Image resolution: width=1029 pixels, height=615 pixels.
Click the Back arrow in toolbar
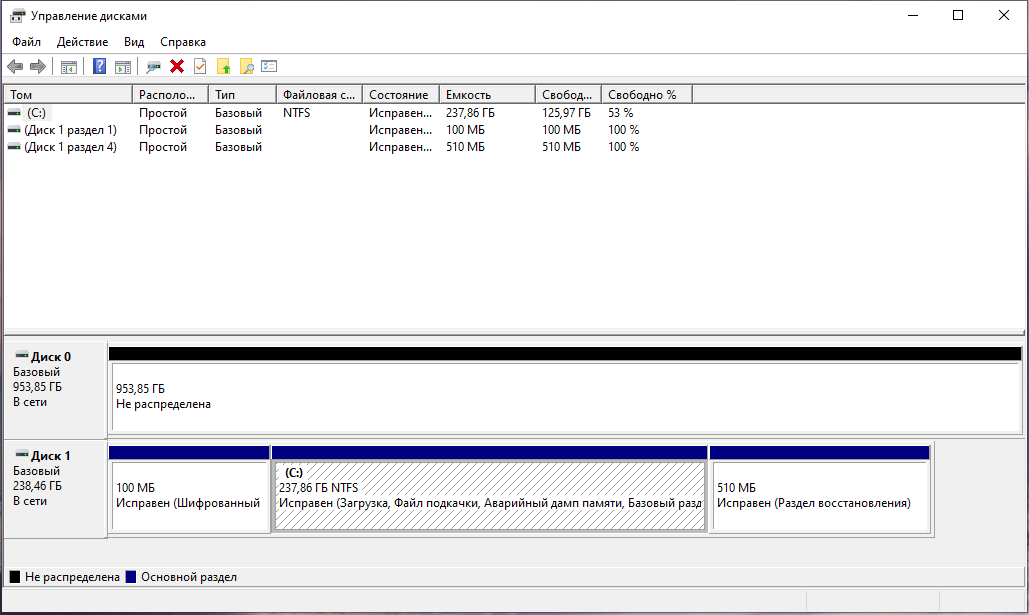(x=15, y=66)
